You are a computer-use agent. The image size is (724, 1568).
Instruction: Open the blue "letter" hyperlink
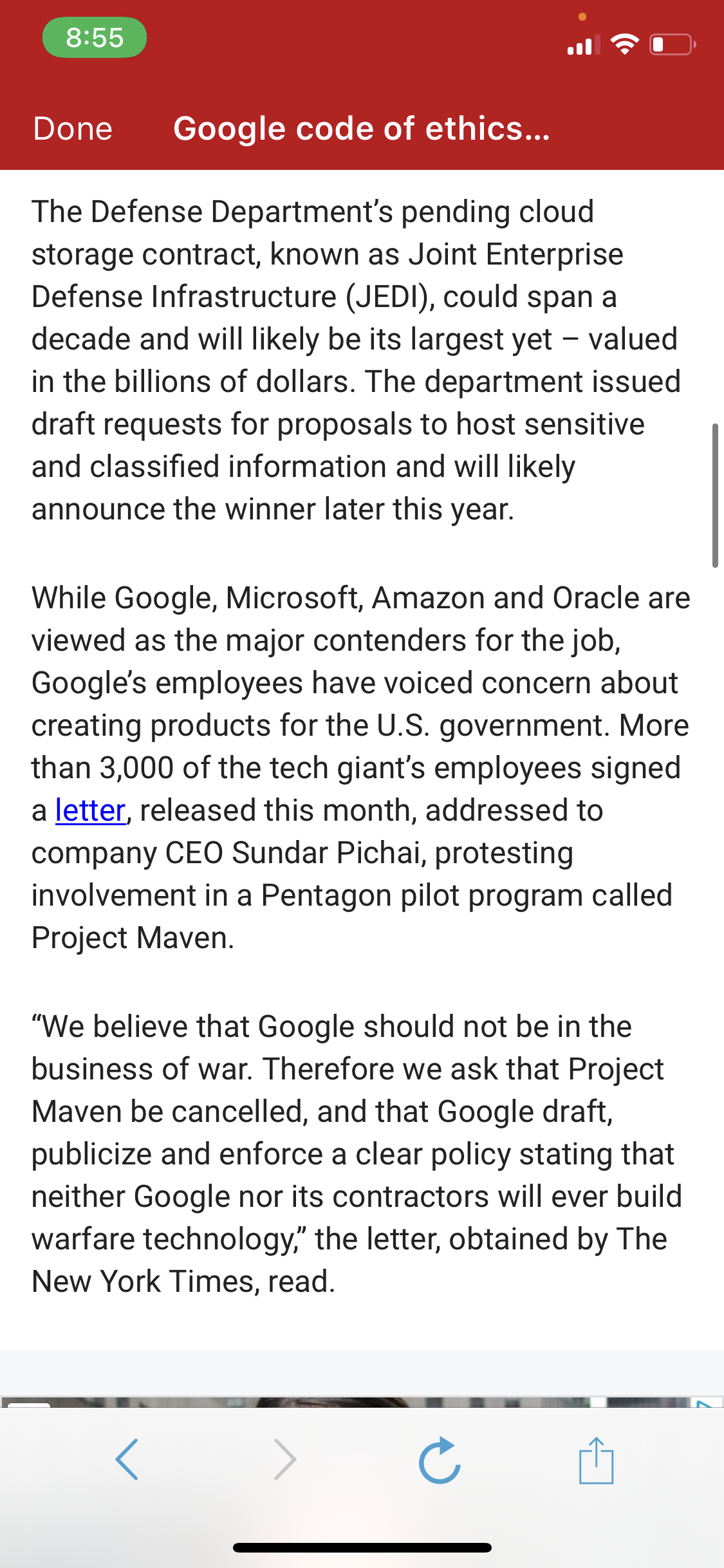[x=90, y=810]
